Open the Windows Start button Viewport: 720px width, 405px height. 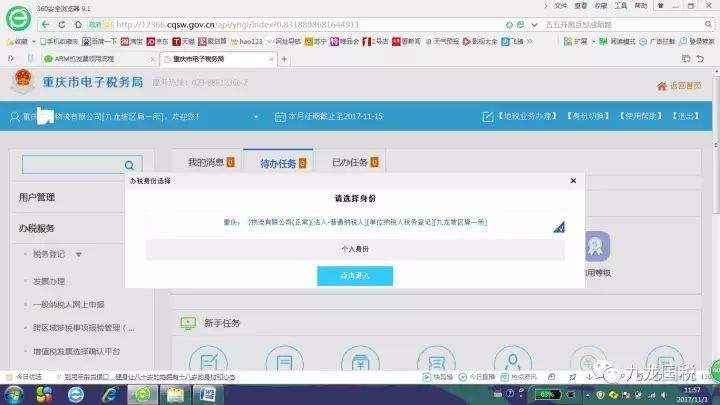tap(14, 394)
